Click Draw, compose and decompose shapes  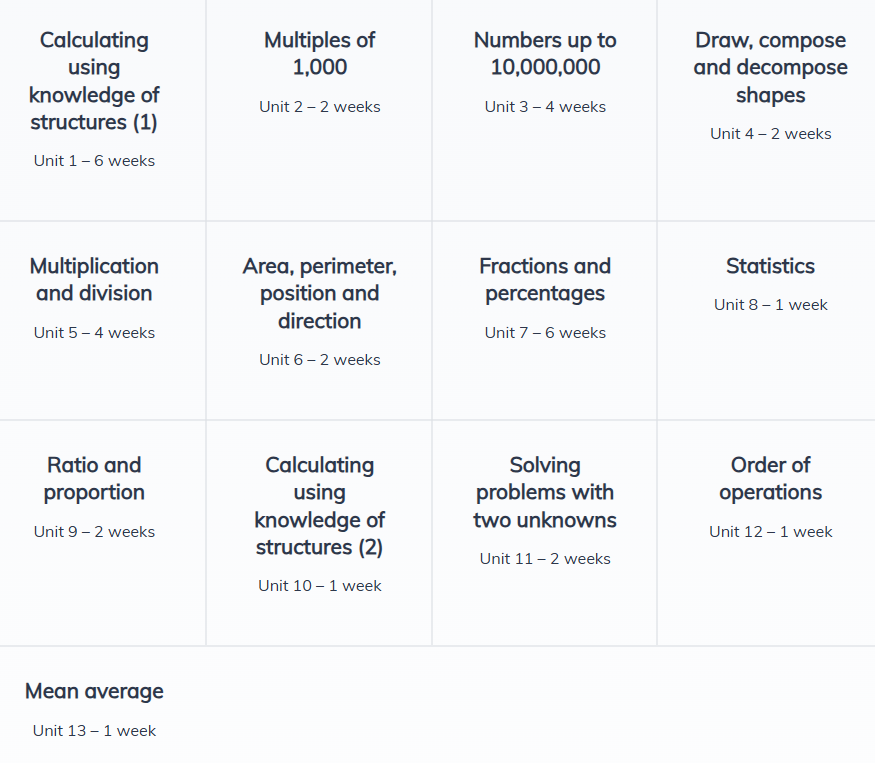coord(770,68)
